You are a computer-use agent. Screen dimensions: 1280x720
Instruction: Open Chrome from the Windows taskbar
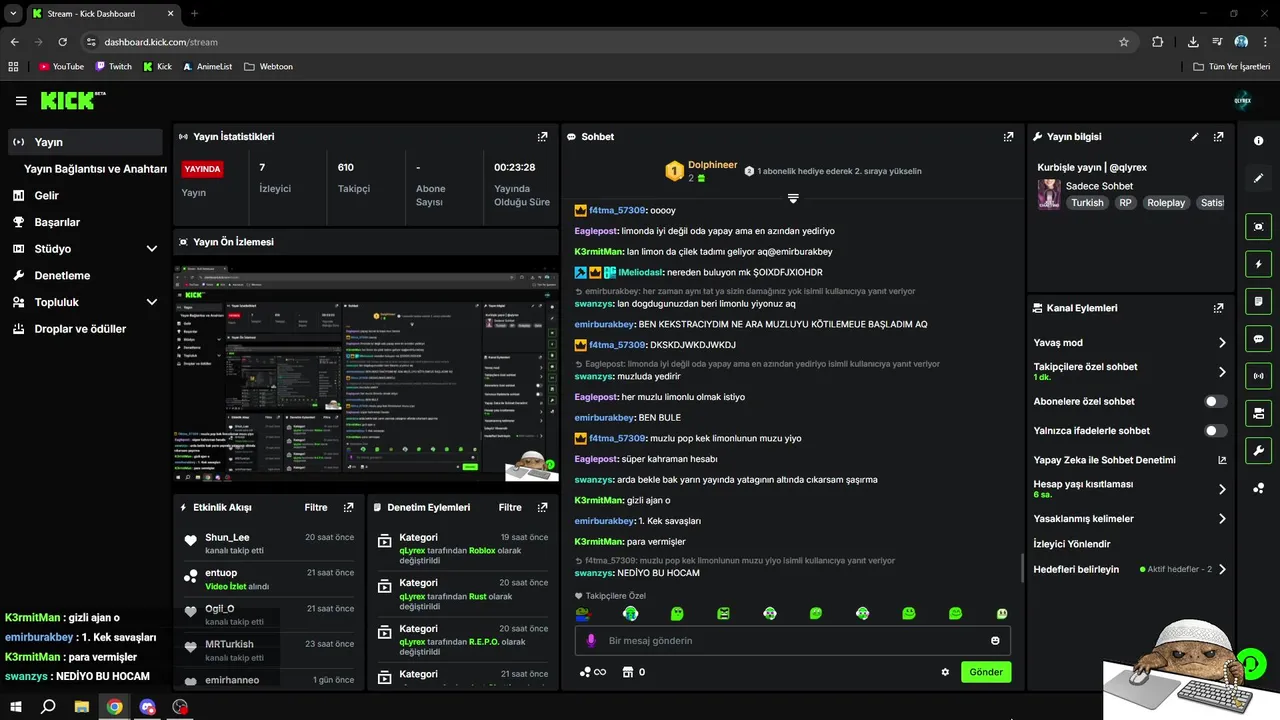coord(115,707)
